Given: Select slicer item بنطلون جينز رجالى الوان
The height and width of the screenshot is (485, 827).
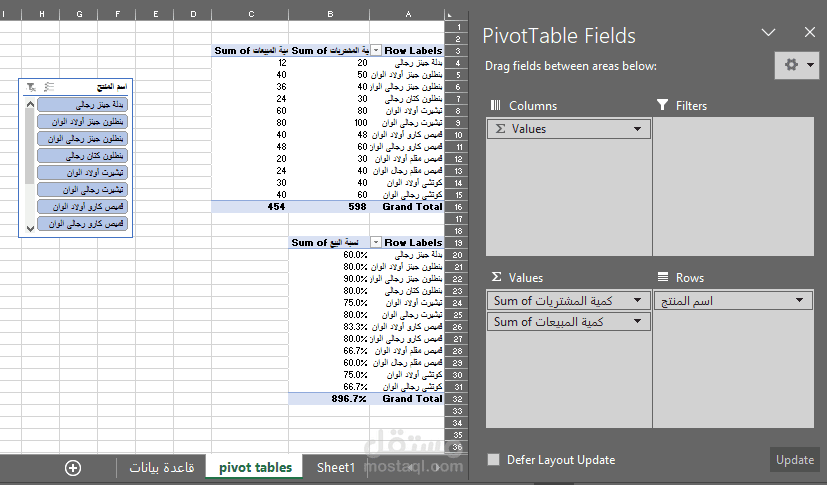Looking at the screenshot, I should pyautogui.click(x=82, y=139).
